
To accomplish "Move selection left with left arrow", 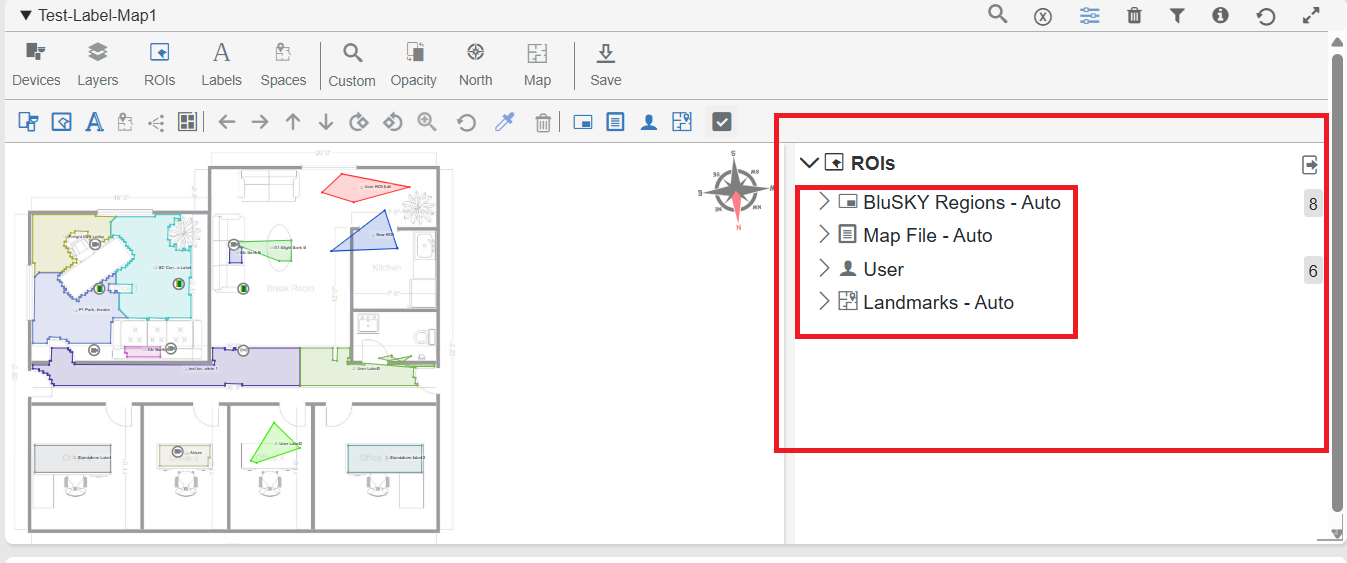I will tap(227, 122).
